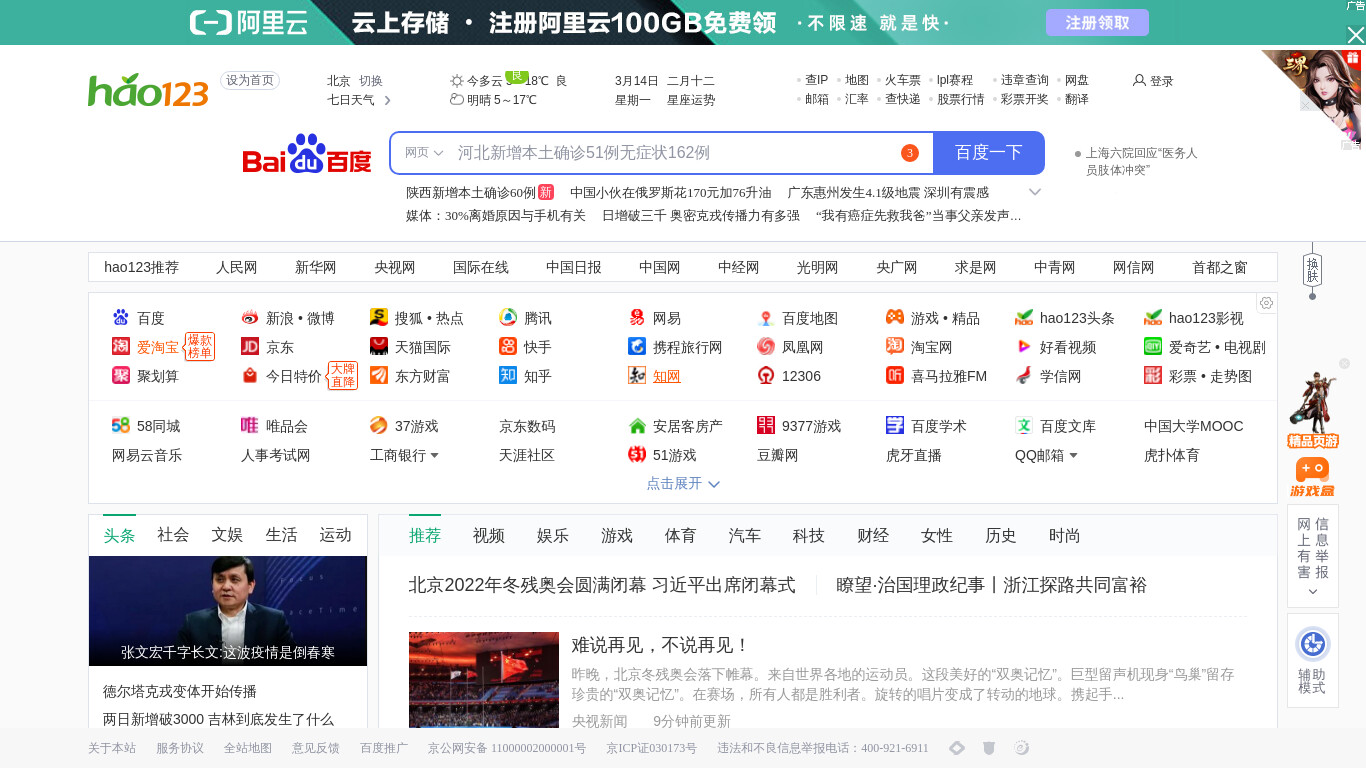This screenshot has width=1366, height=768.
Task: Open the 央视网 link
Action: click(395, 267)
